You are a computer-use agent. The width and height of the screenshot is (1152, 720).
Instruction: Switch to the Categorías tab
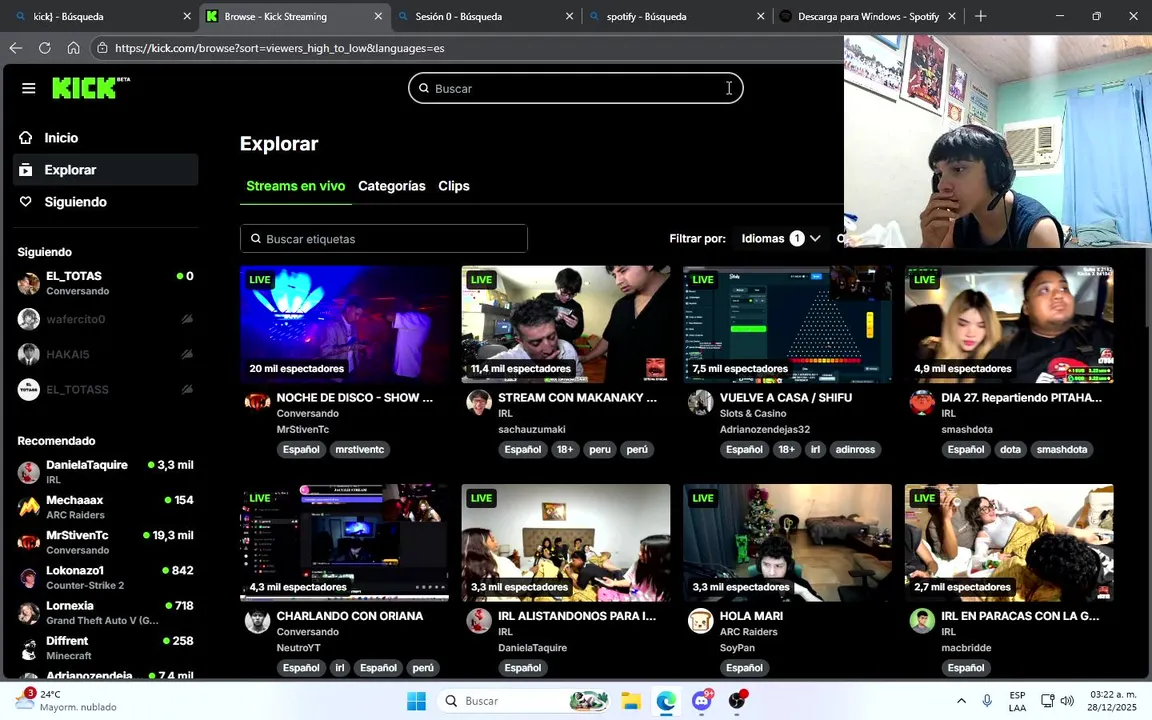click(x=392, y=186)
